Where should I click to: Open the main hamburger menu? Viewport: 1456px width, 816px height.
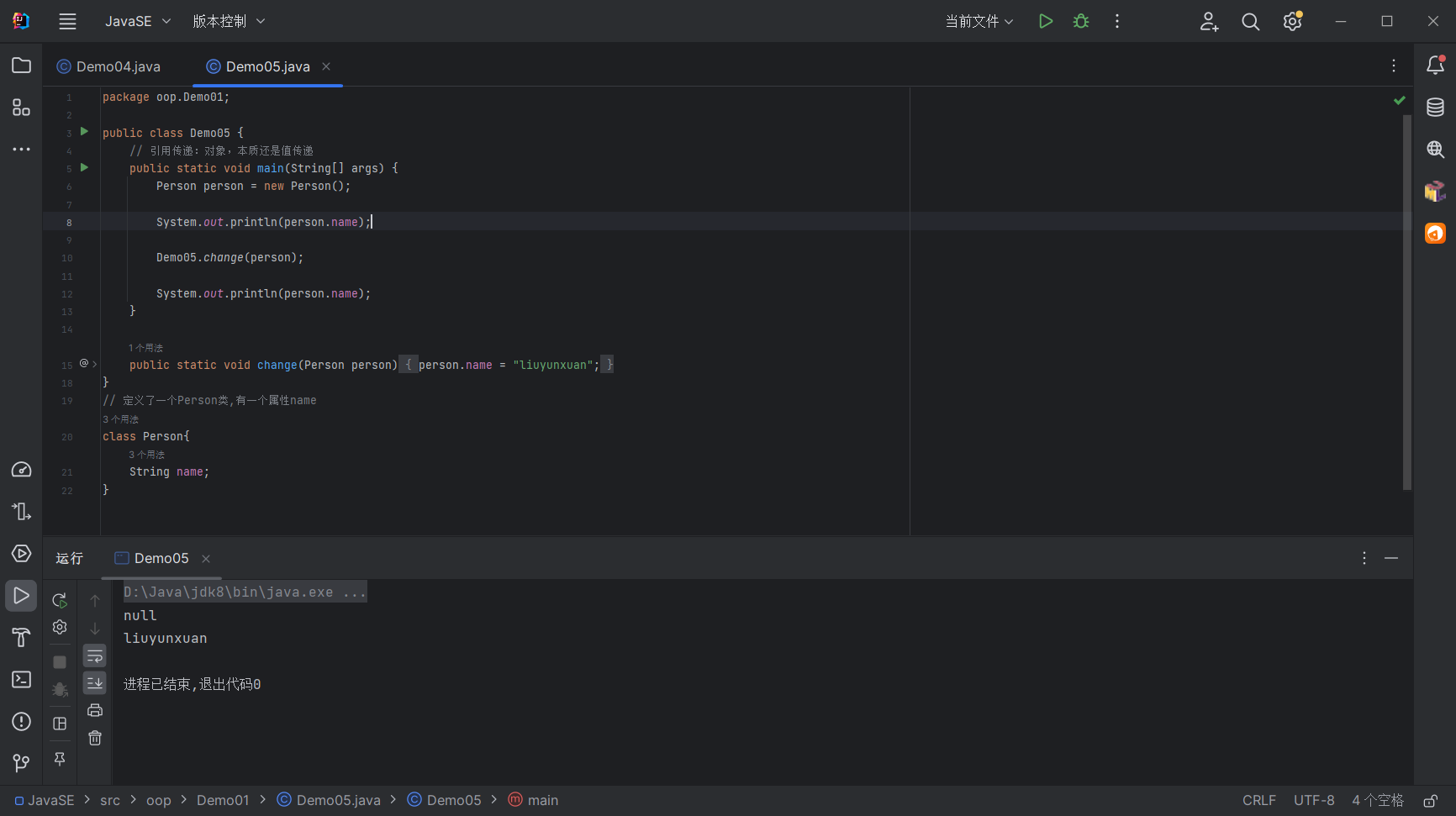(67, 22)
